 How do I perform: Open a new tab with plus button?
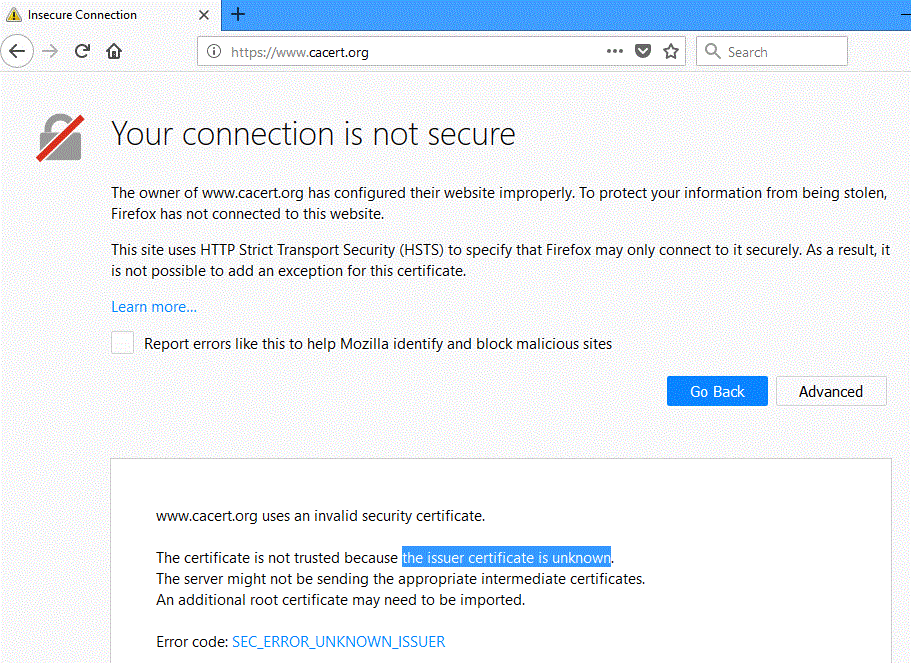tap(238, 14)
